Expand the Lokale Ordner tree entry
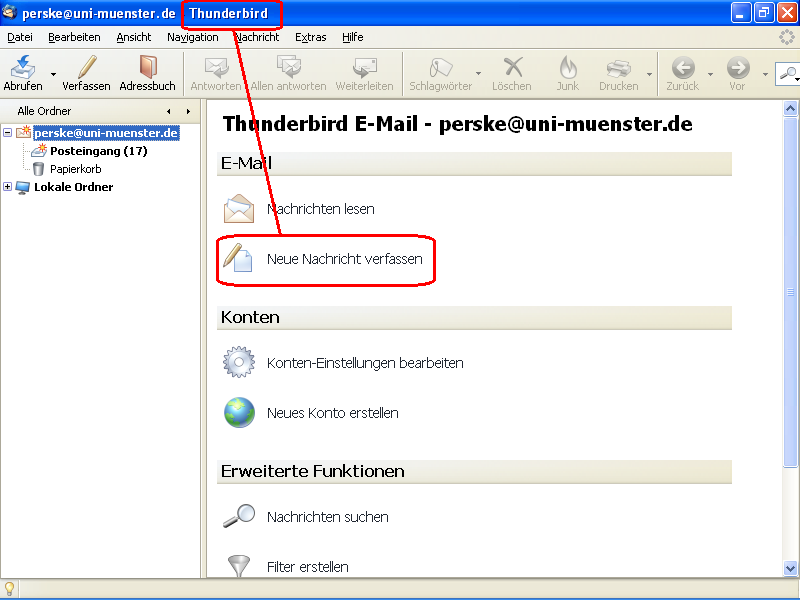This screenshot has height=600, width=800. click(8, 187)
